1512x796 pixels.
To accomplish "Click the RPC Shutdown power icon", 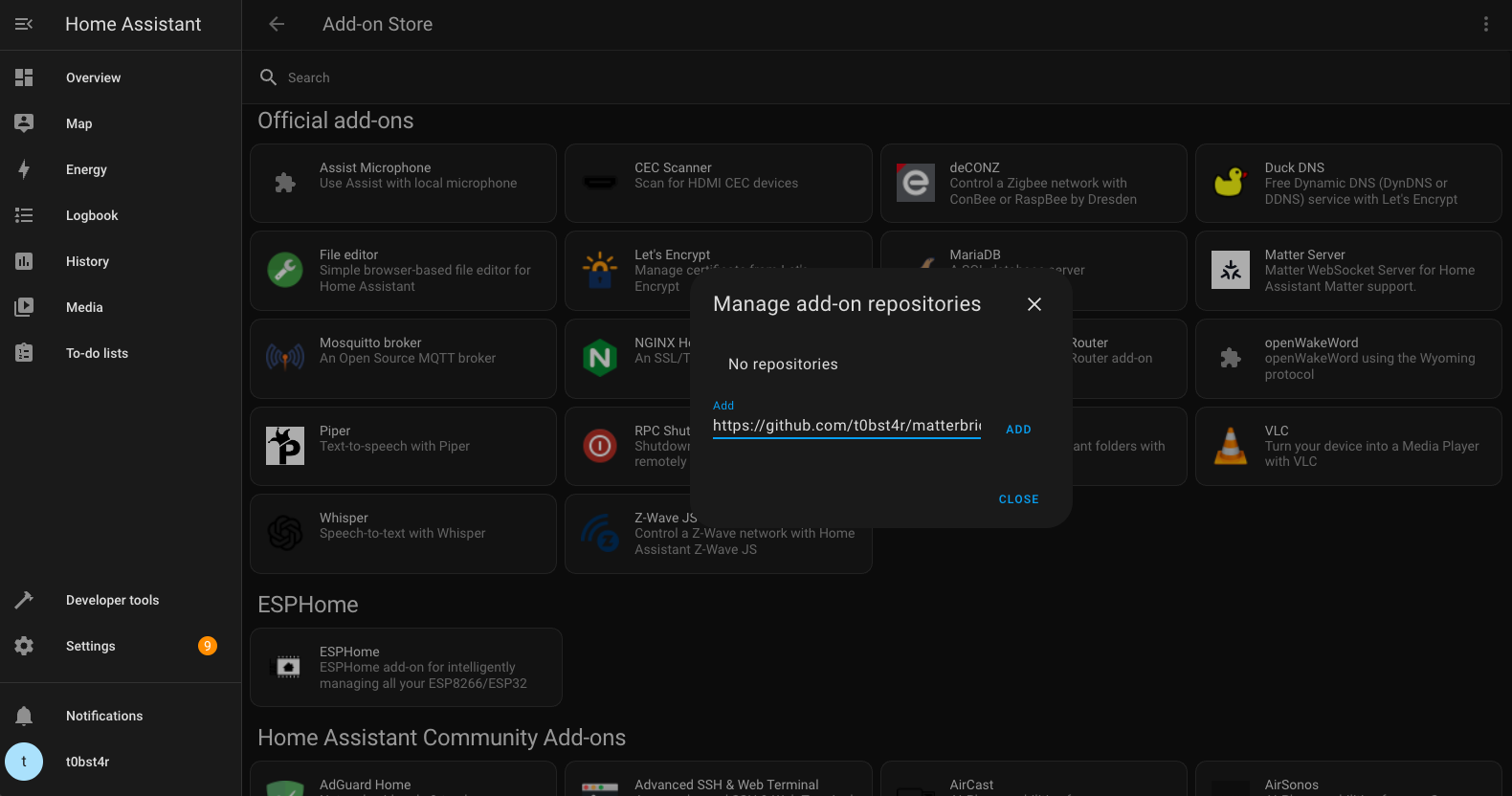I will point(600,446).
